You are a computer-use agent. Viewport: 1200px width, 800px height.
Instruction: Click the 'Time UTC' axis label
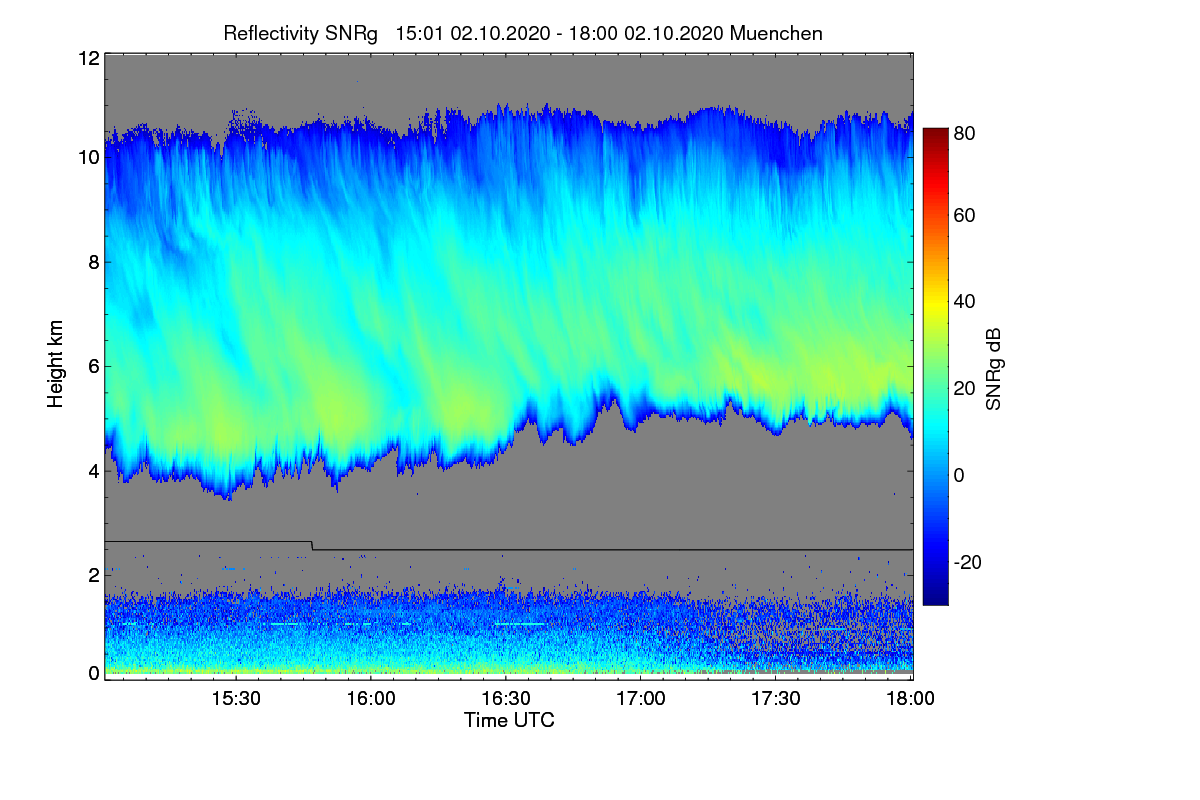coord(509,720)
